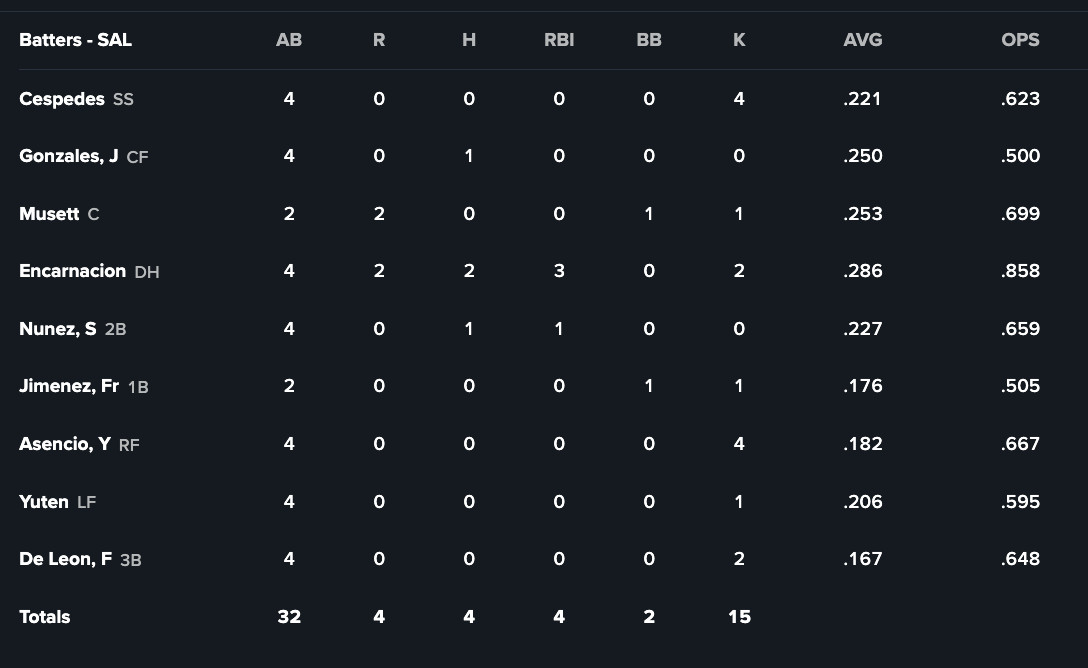Click Encarnacion's RBI value of 3
Viewport: 1088px width, 668px height.
(559, 271)
